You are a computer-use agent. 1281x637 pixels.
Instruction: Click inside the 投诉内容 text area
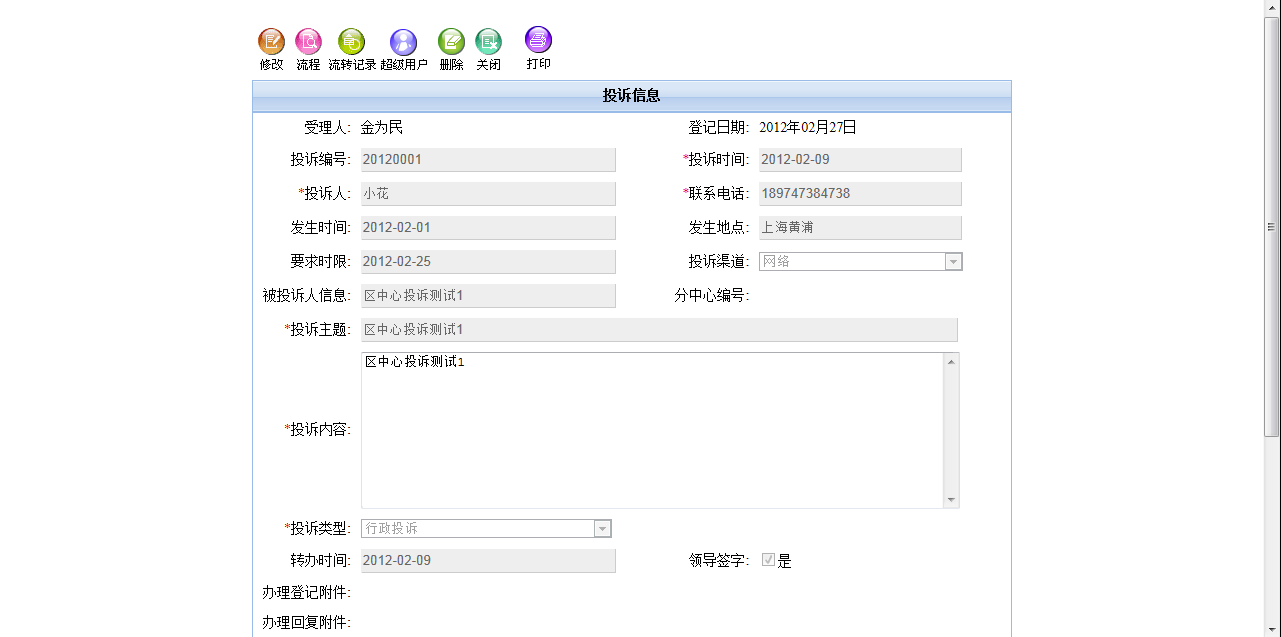(x=650, y=430)
